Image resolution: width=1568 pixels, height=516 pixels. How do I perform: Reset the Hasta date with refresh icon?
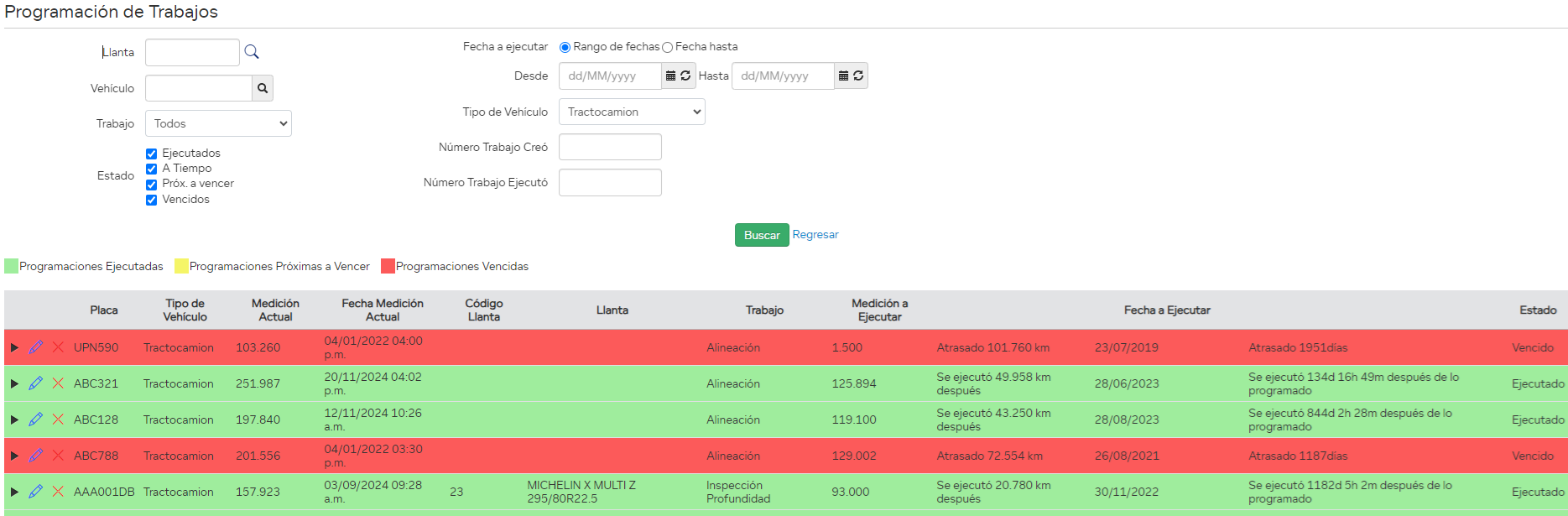[858, 76]
